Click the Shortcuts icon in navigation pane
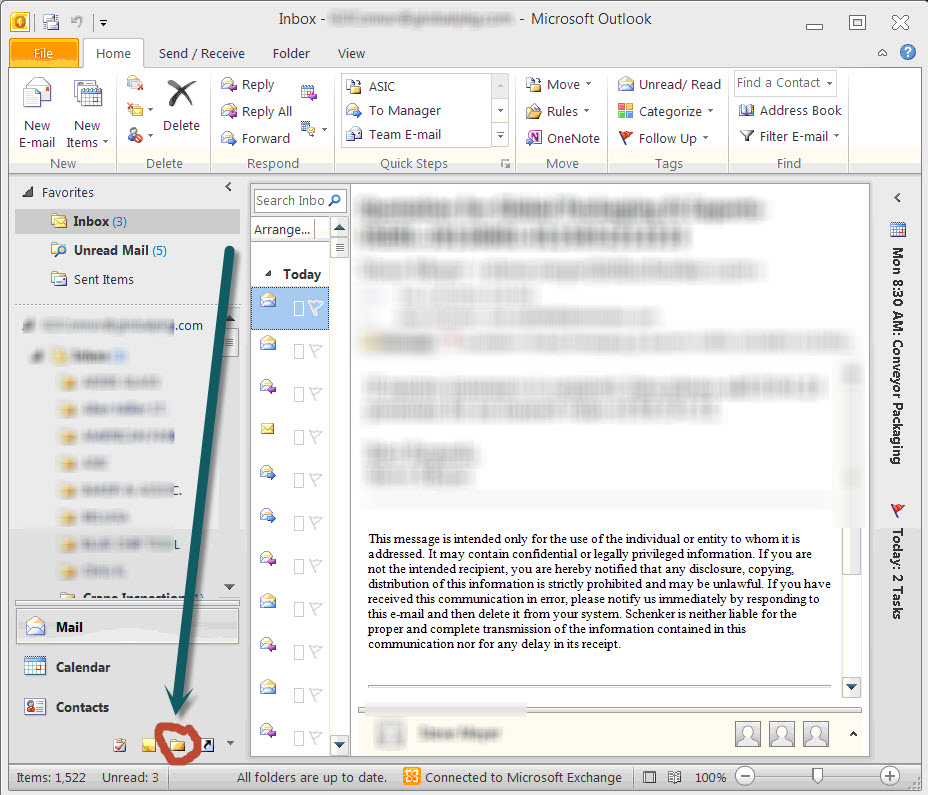Viewport: 928px width, 795px height. 206,744
